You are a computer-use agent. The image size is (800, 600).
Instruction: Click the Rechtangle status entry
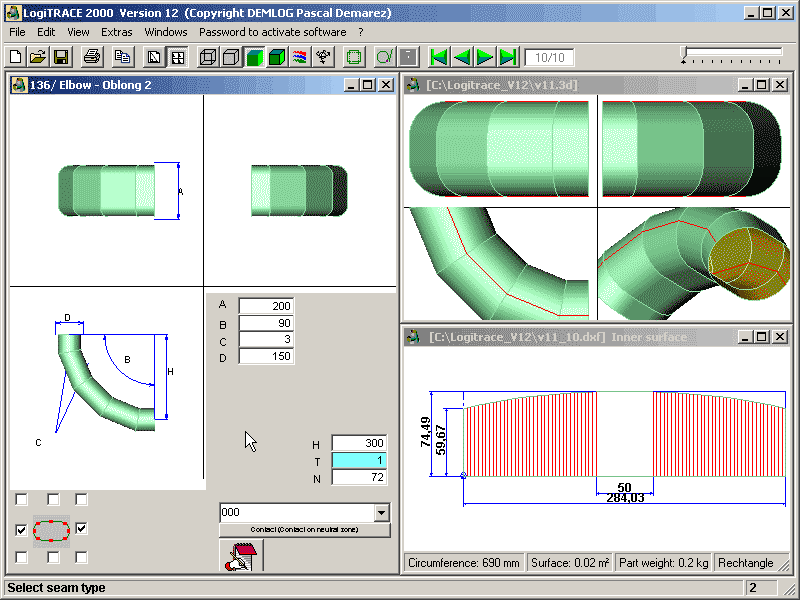(745, 563)
